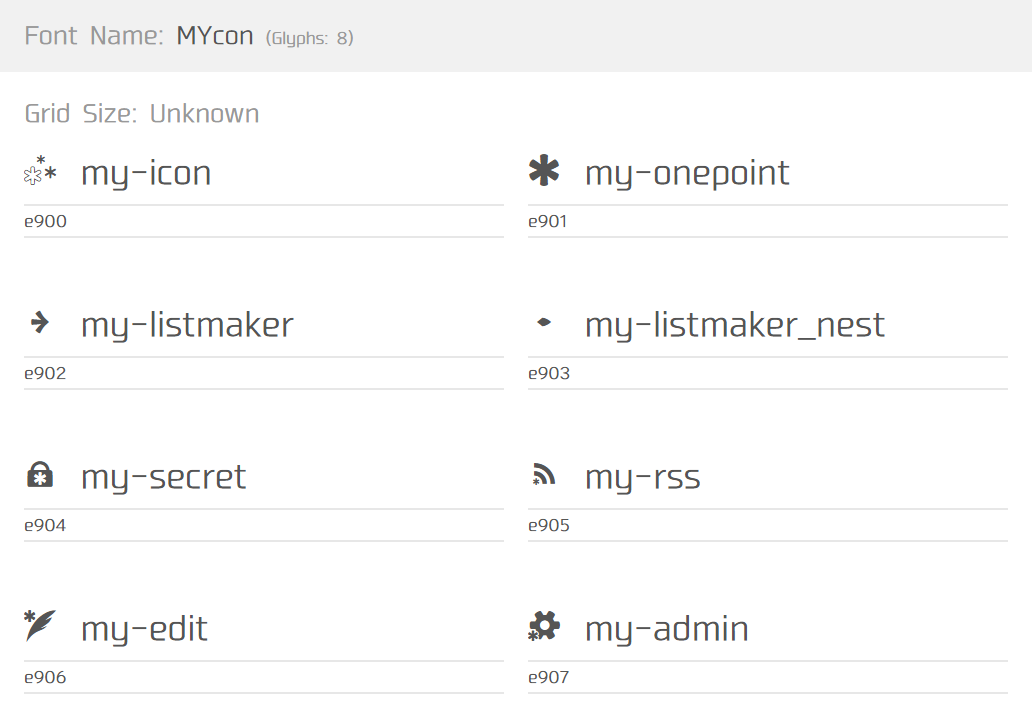Click the e905 code label
The image size is (1032, 726).
pyautogui.click(x=547, y=525)
